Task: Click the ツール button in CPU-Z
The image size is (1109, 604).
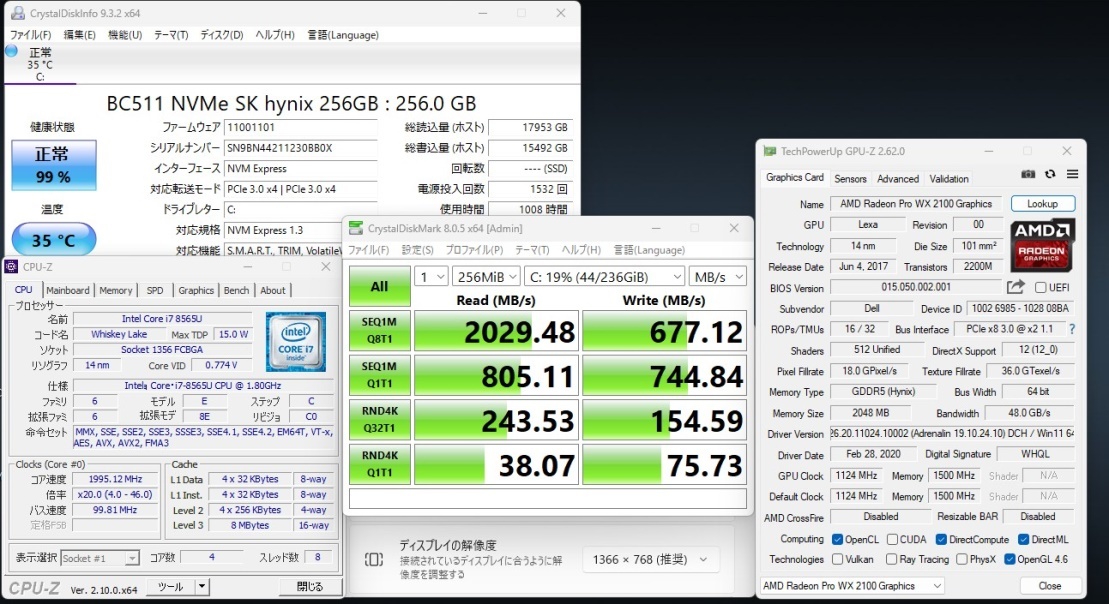Action: coord(170,586)
